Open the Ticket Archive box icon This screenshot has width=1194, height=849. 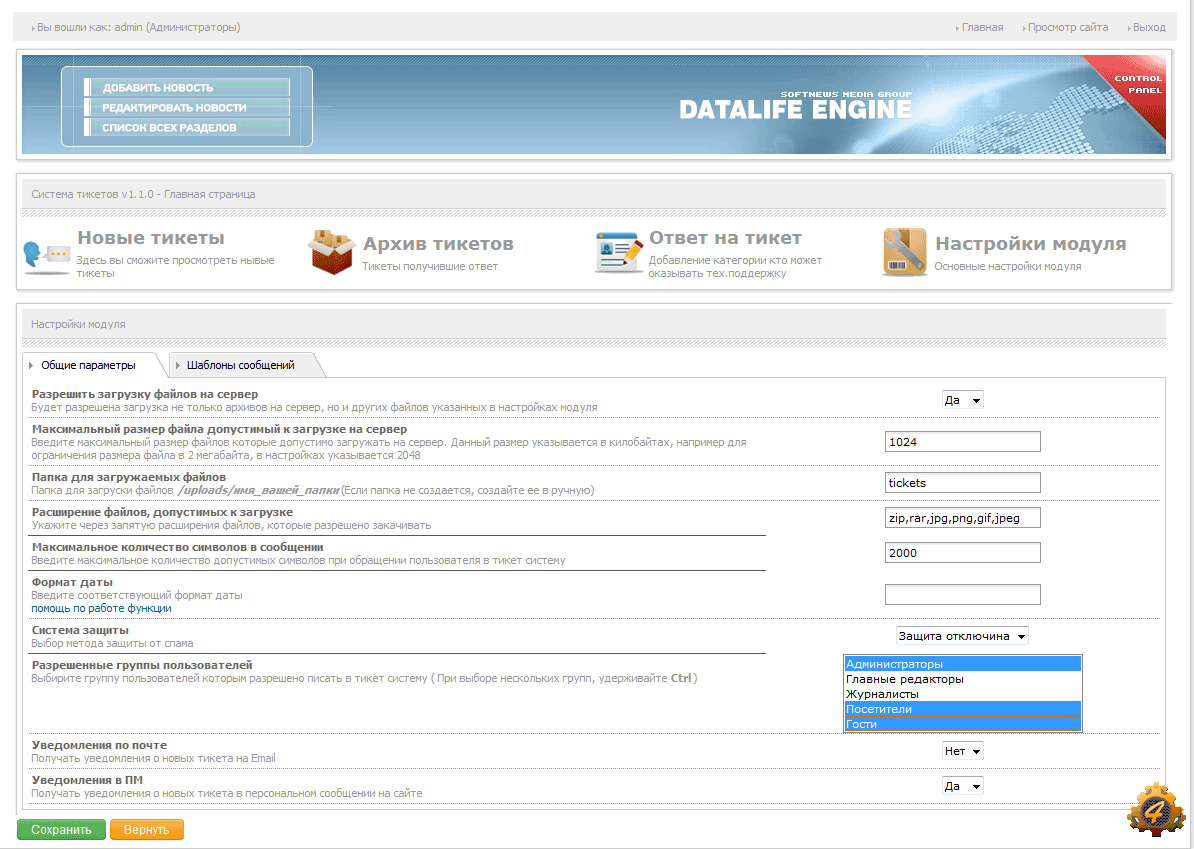click(332, 252)
